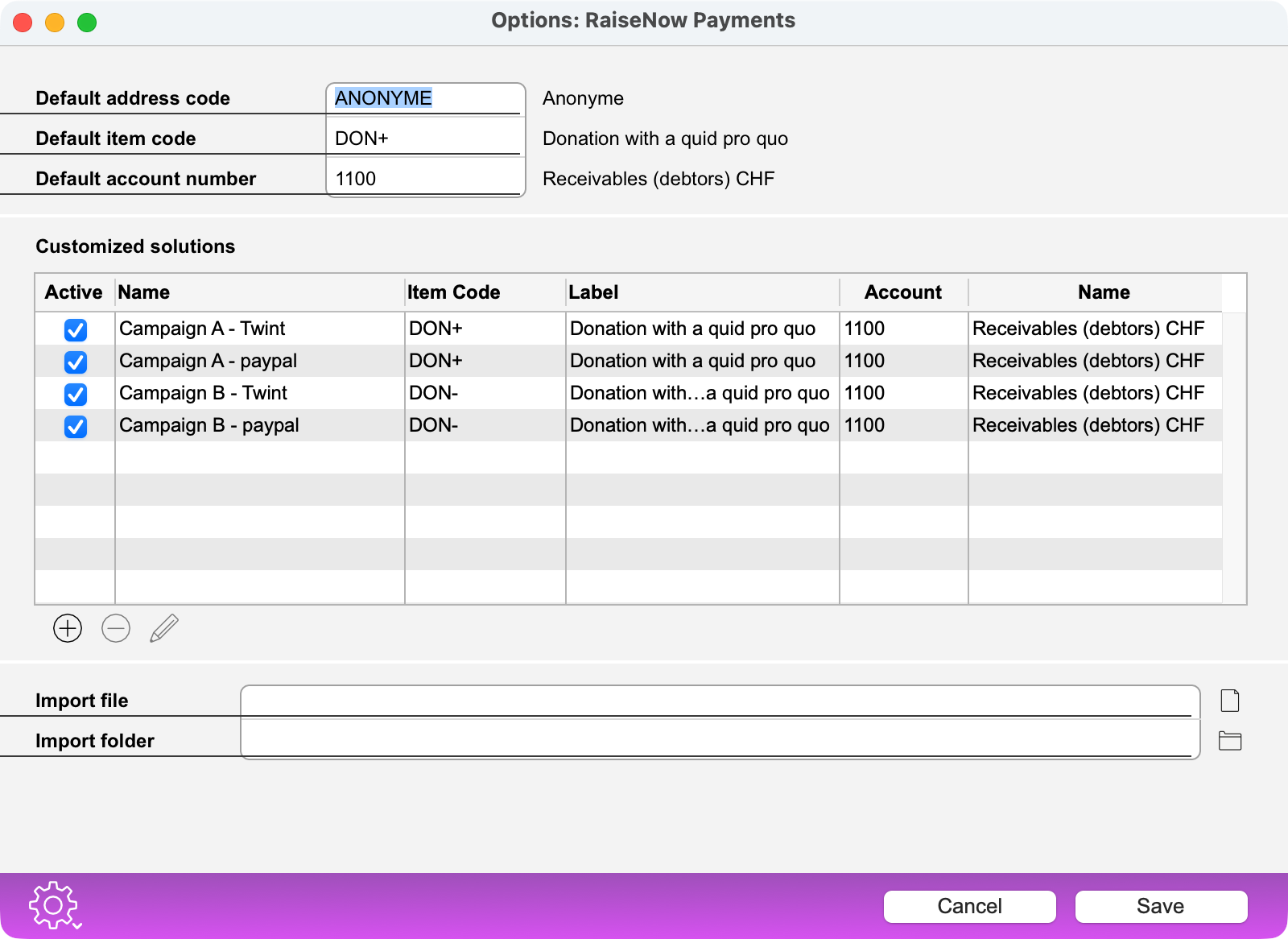The image size is (1288, 939).
Task: Edit selected solution with pencil icon
Action: click(x=164, y=628)
